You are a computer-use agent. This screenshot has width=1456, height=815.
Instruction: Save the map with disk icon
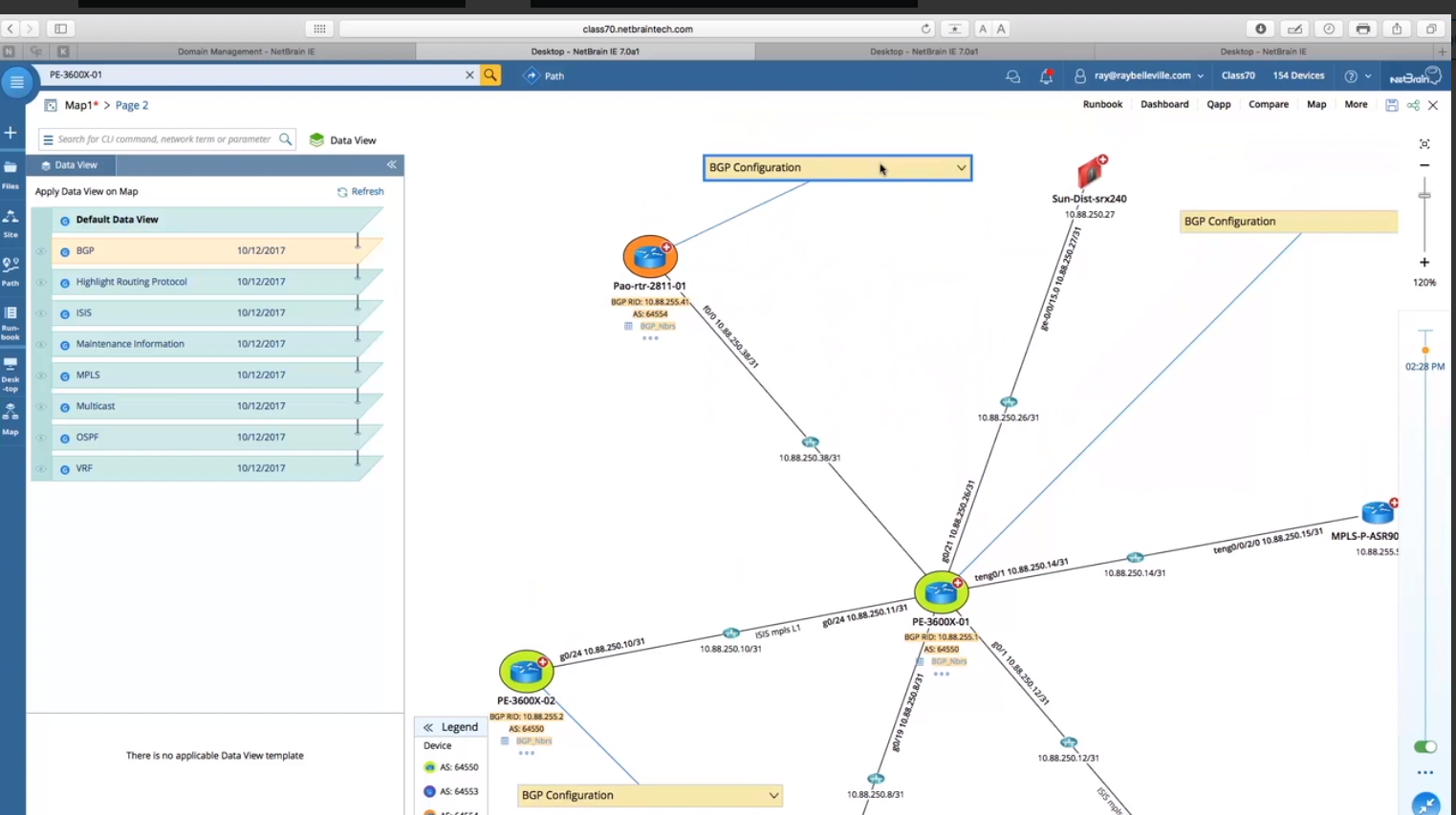click(x=1392, y=105)
